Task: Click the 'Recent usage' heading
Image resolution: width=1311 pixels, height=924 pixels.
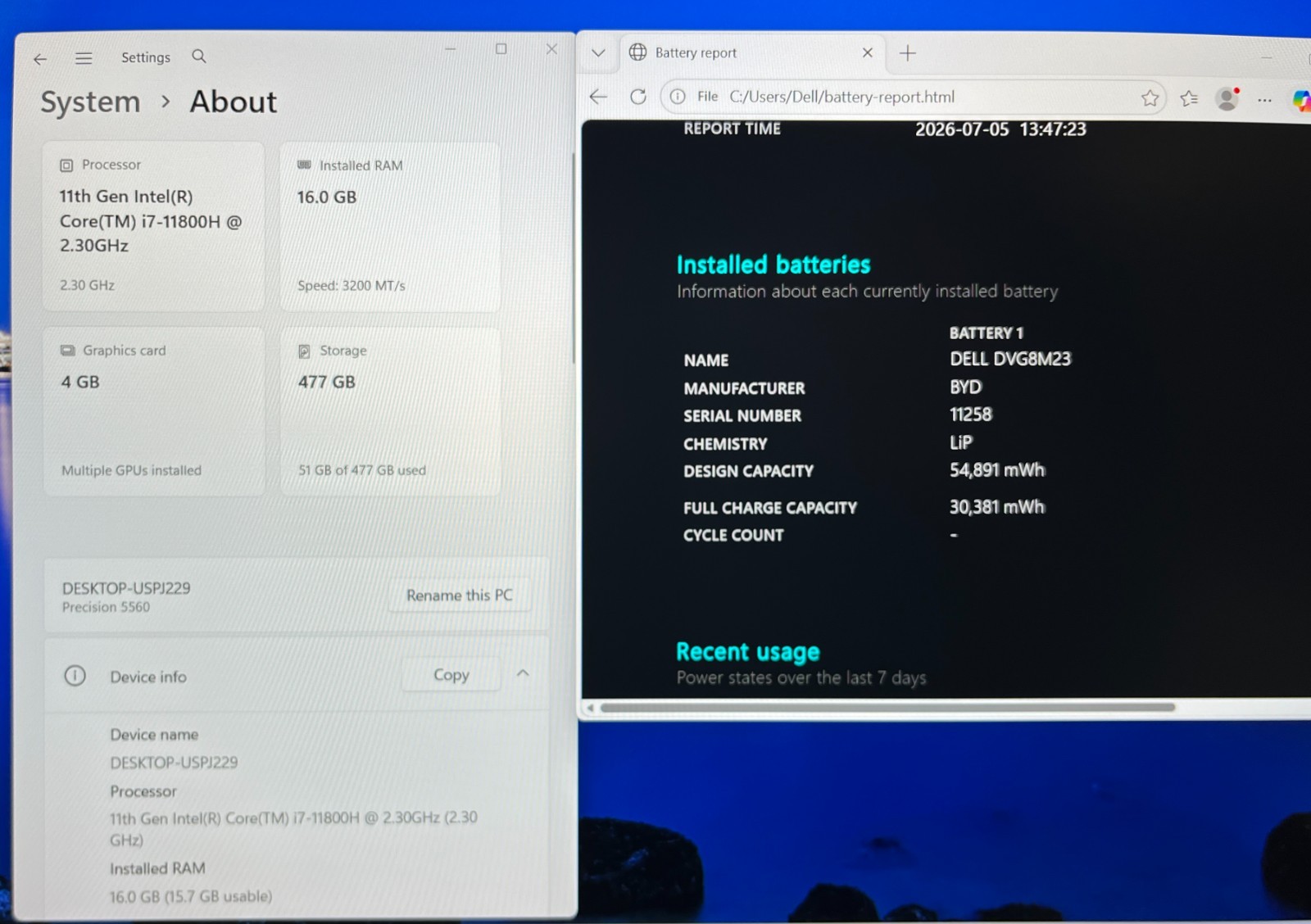Action: coord(747,652)
